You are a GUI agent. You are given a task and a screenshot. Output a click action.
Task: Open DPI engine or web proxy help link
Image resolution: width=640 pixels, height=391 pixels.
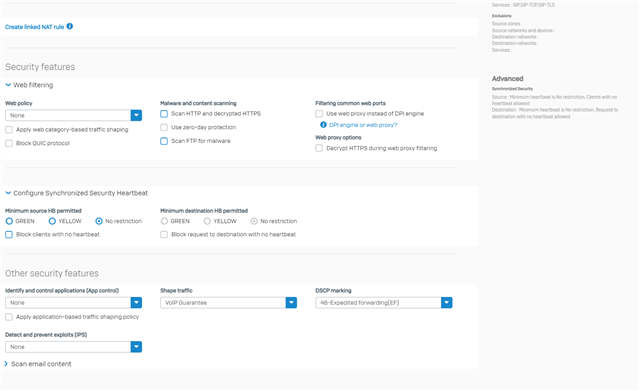pos(363,125)
